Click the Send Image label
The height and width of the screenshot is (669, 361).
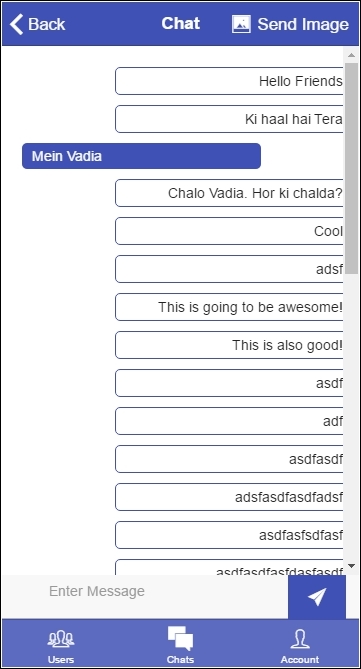tap(303, 24)
